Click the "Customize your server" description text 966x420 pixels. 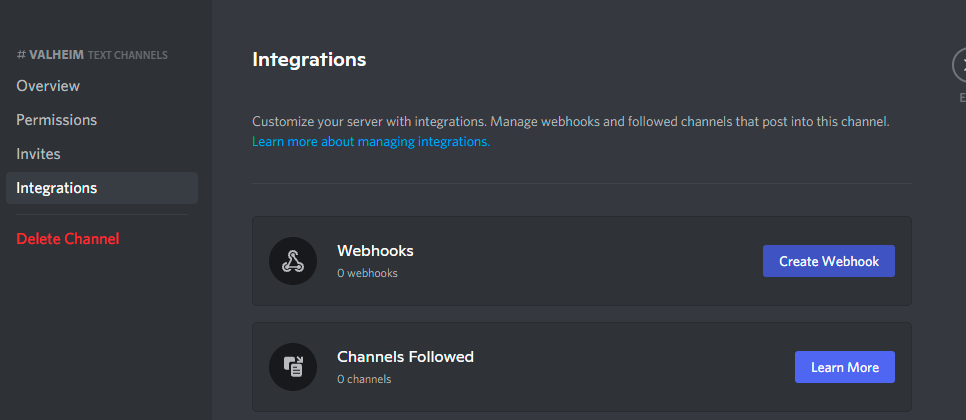[x=570, y=122]
